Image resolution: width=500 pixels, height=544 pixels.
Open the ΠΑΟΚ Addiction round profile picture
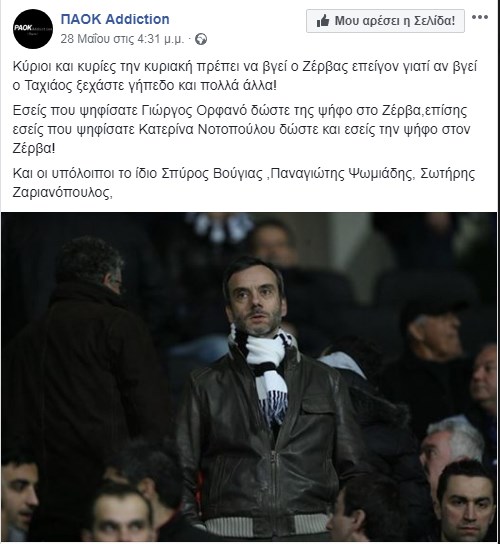(x=33, y=29)
